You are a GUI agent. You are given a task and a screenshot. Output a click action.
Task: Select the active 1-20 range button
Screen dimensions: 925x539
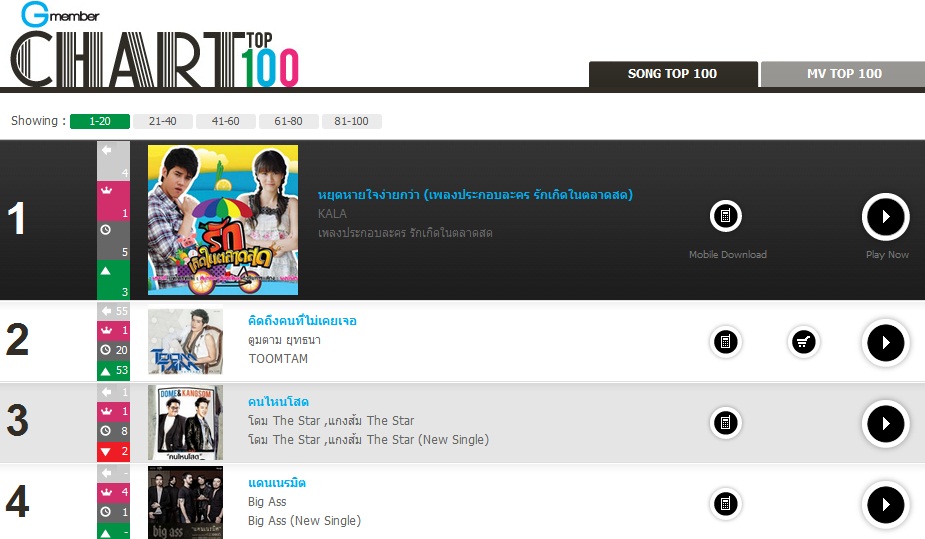100,121
